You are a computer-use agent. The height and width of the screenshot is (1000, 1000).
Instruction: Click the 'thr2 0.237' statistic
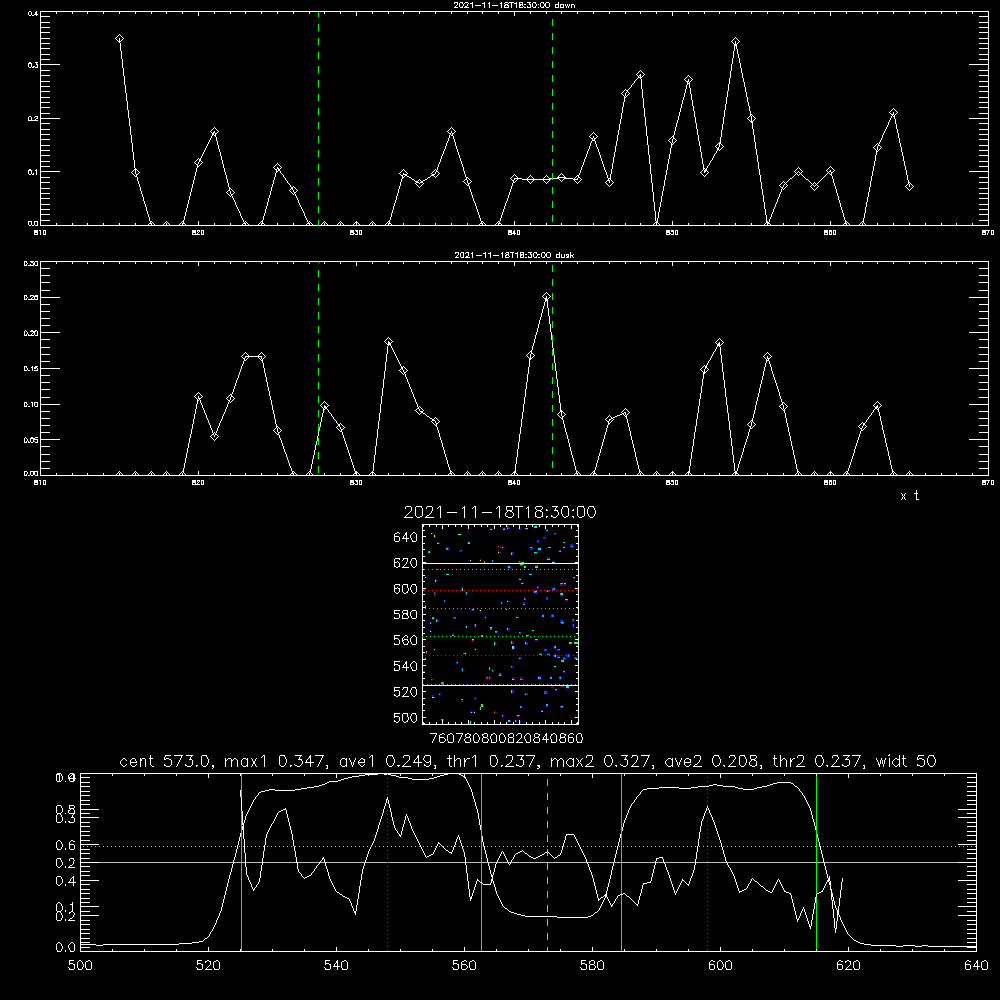click(x=818, y=761)
